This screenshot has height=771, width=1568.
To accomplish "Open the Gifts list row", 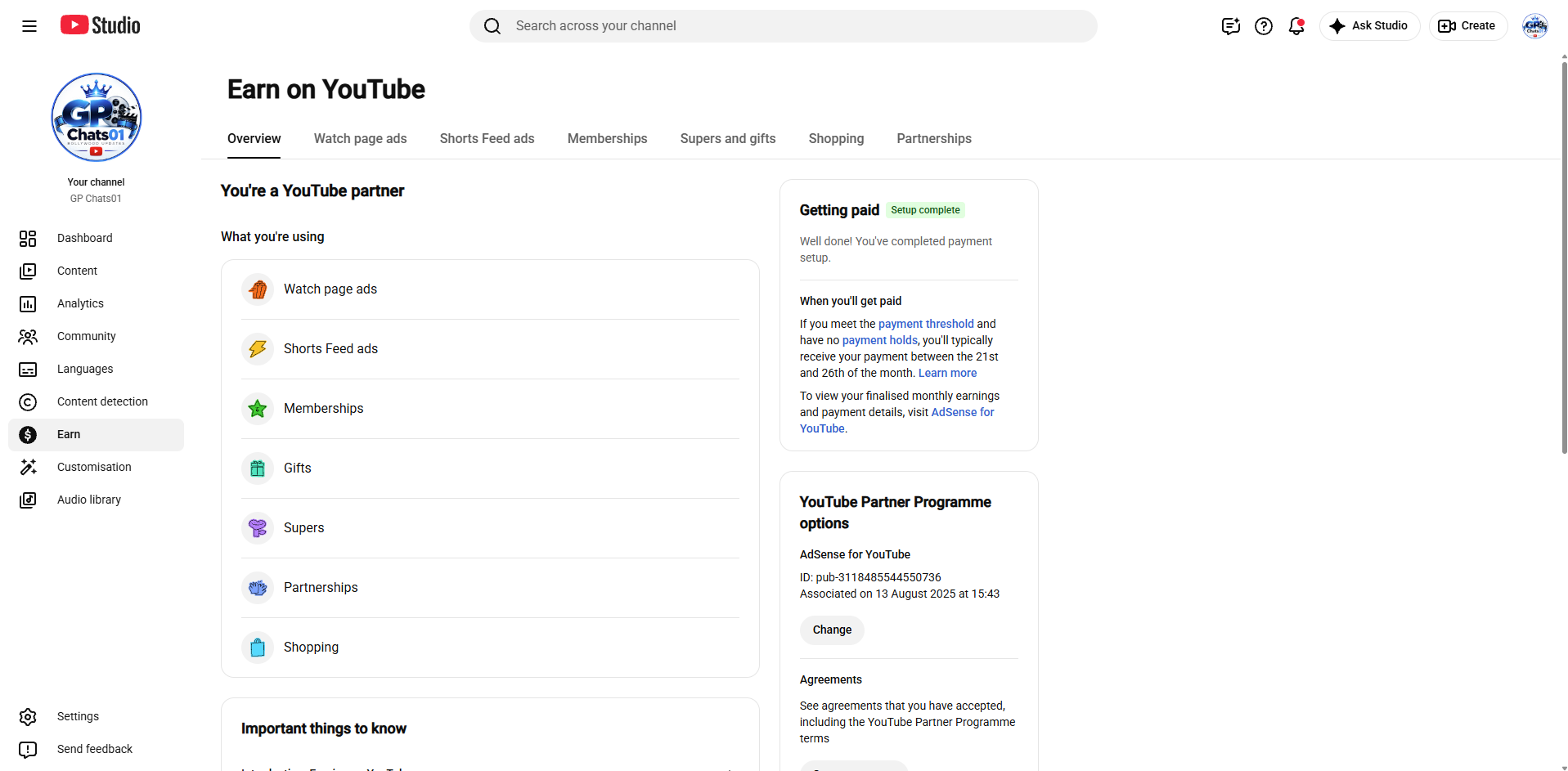I will [x=490, y=468].
